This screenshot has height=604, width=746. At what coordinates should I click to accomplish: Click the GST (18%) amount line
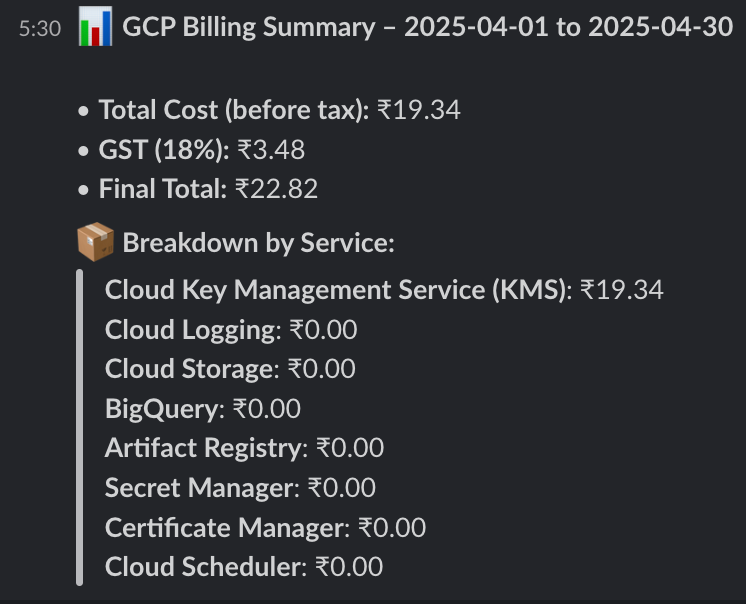tap(202, 150)
